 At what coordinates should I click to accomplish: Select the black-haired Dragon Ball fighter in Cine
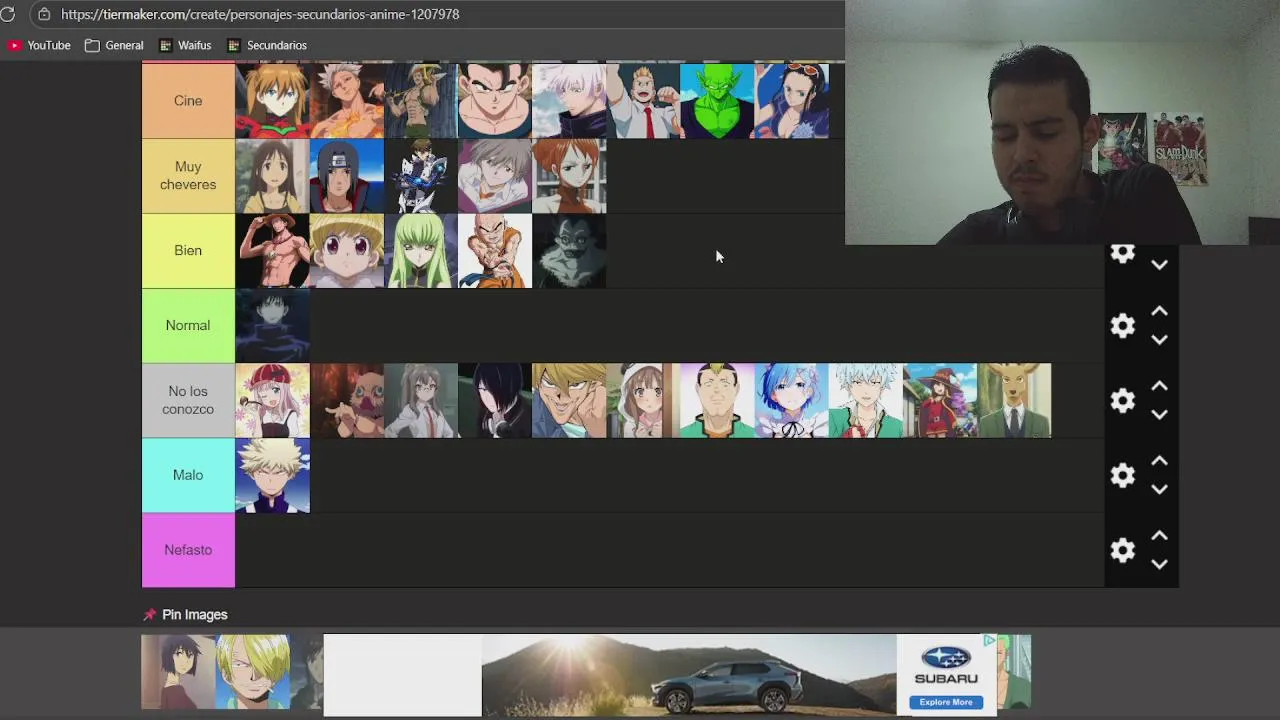[495, 101]
